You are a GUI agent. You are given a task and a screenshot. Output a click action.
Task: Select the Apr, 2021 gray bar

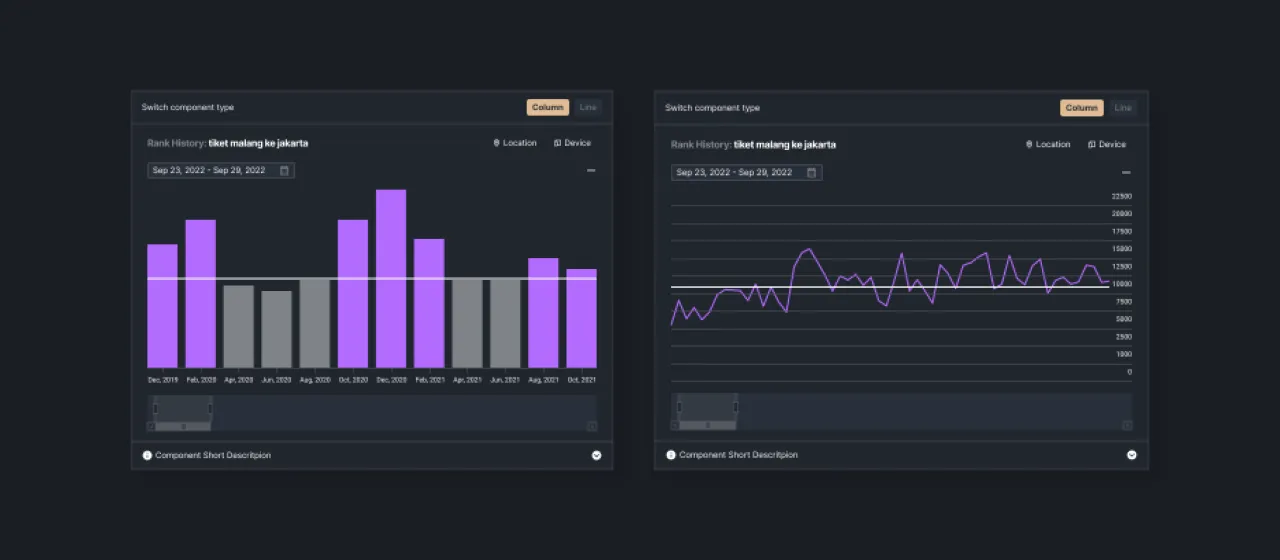(x=467, y=323)
